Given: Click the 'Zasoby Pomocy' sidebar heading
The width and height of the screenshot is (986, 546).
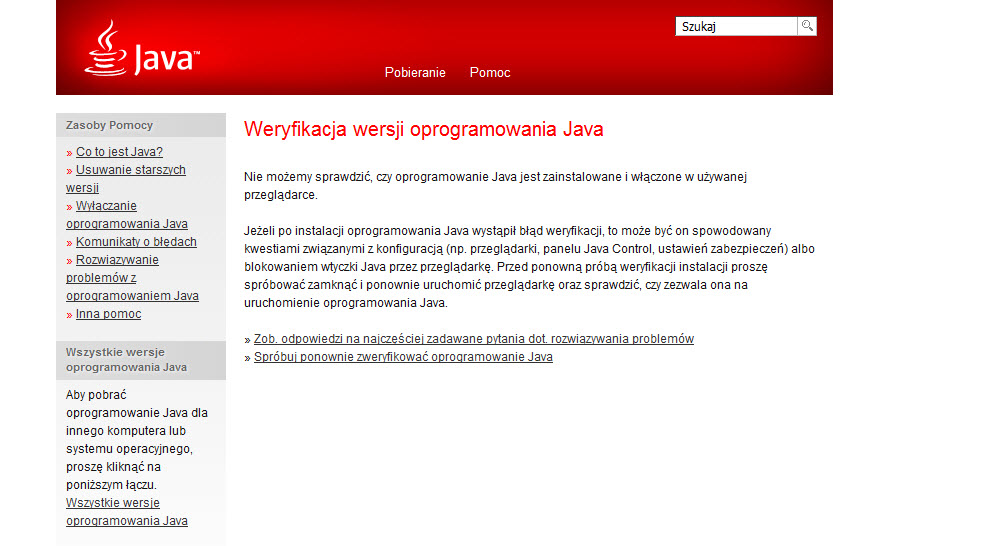Looking at the screenshot, I should (109, 125).
